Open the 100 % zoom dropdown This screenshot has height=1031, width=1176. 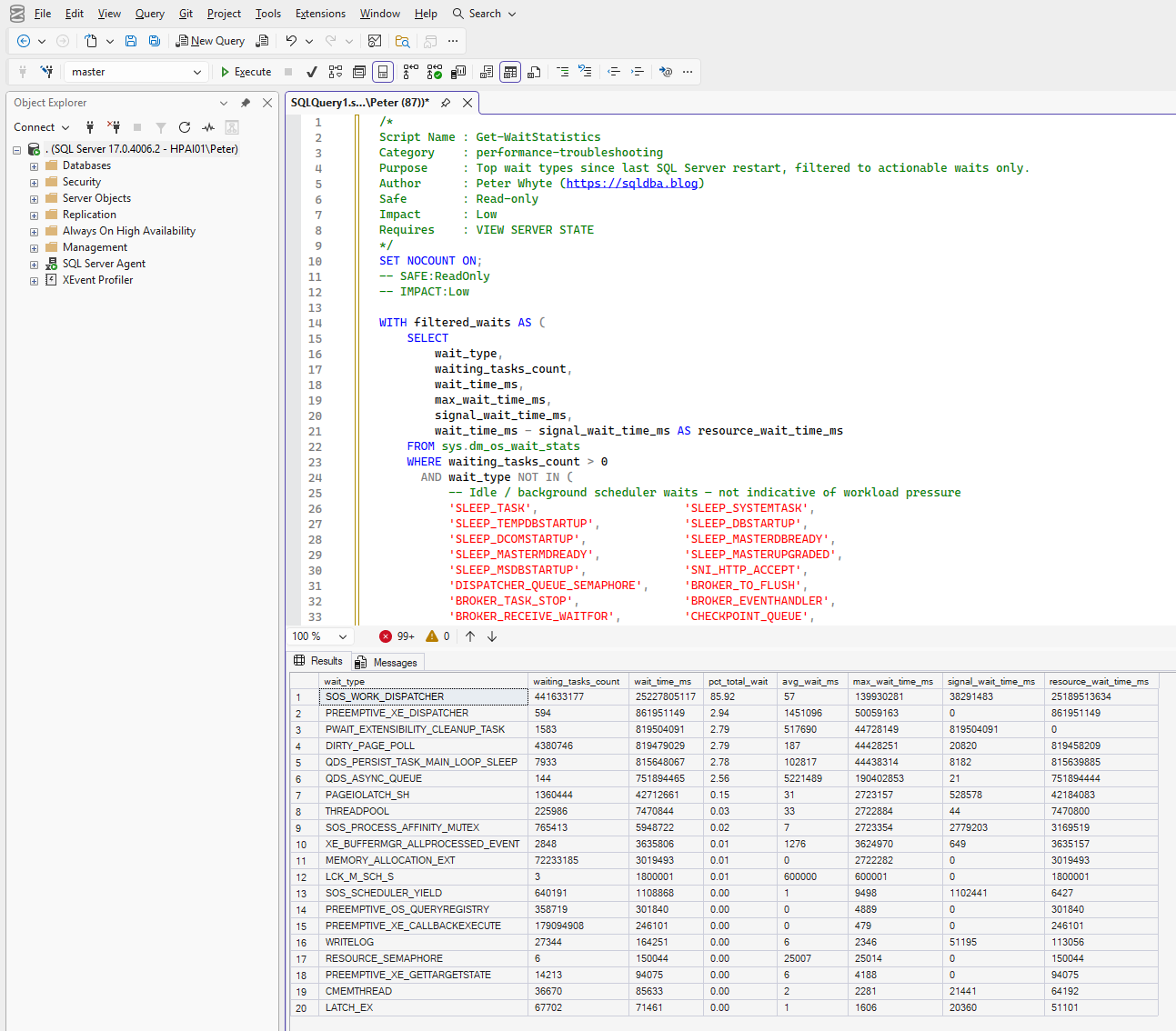click(343, 636)
